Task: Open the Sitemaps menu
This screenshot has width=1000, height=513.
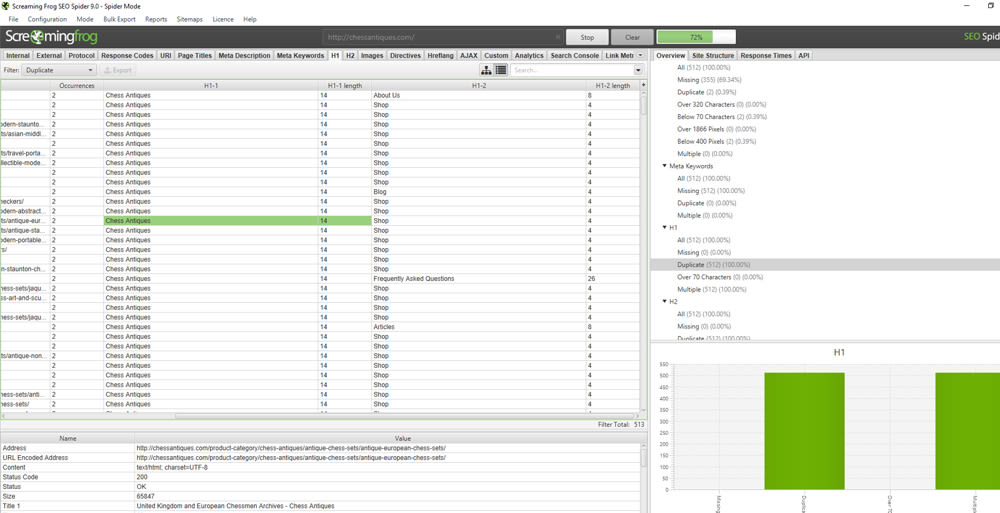Action: click(189, 19)
